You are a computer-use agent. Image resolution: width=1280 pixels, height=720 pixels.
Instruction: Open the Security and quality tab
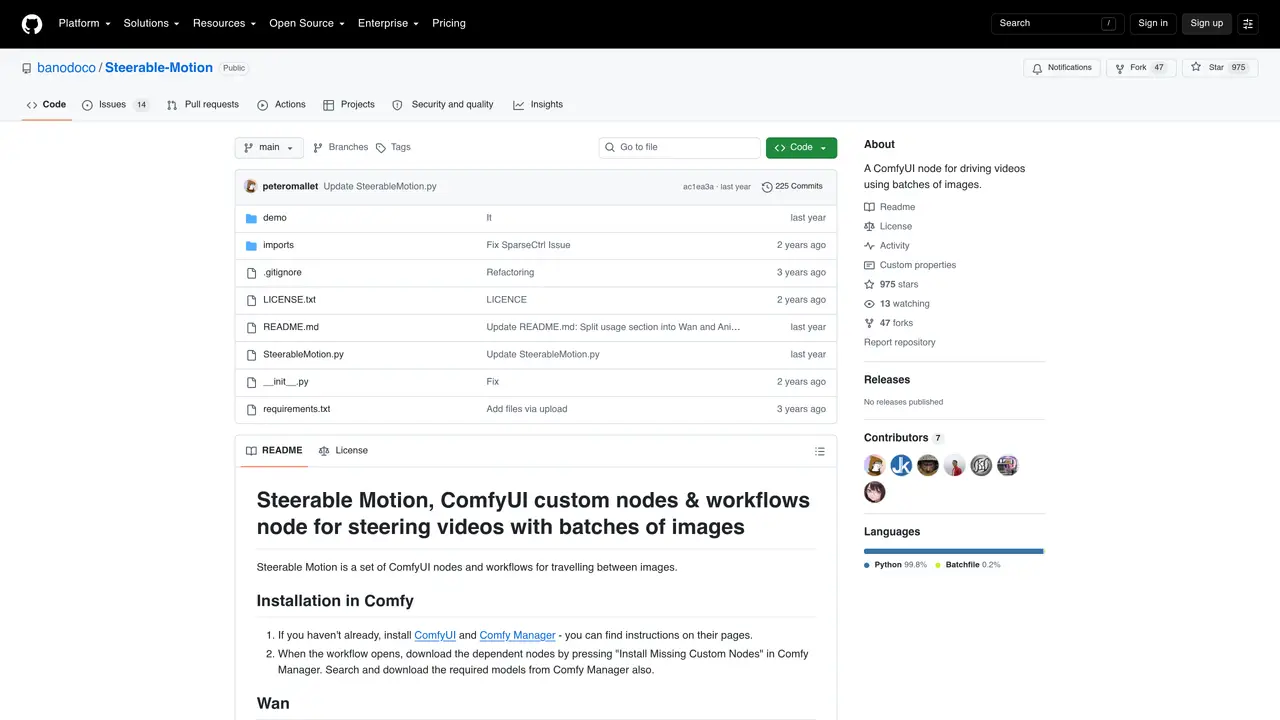[x=443, y=105]
